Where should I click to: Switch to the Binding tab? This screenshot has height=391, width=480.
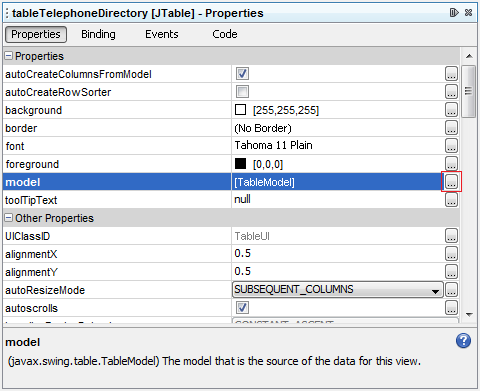coord(98,34)
